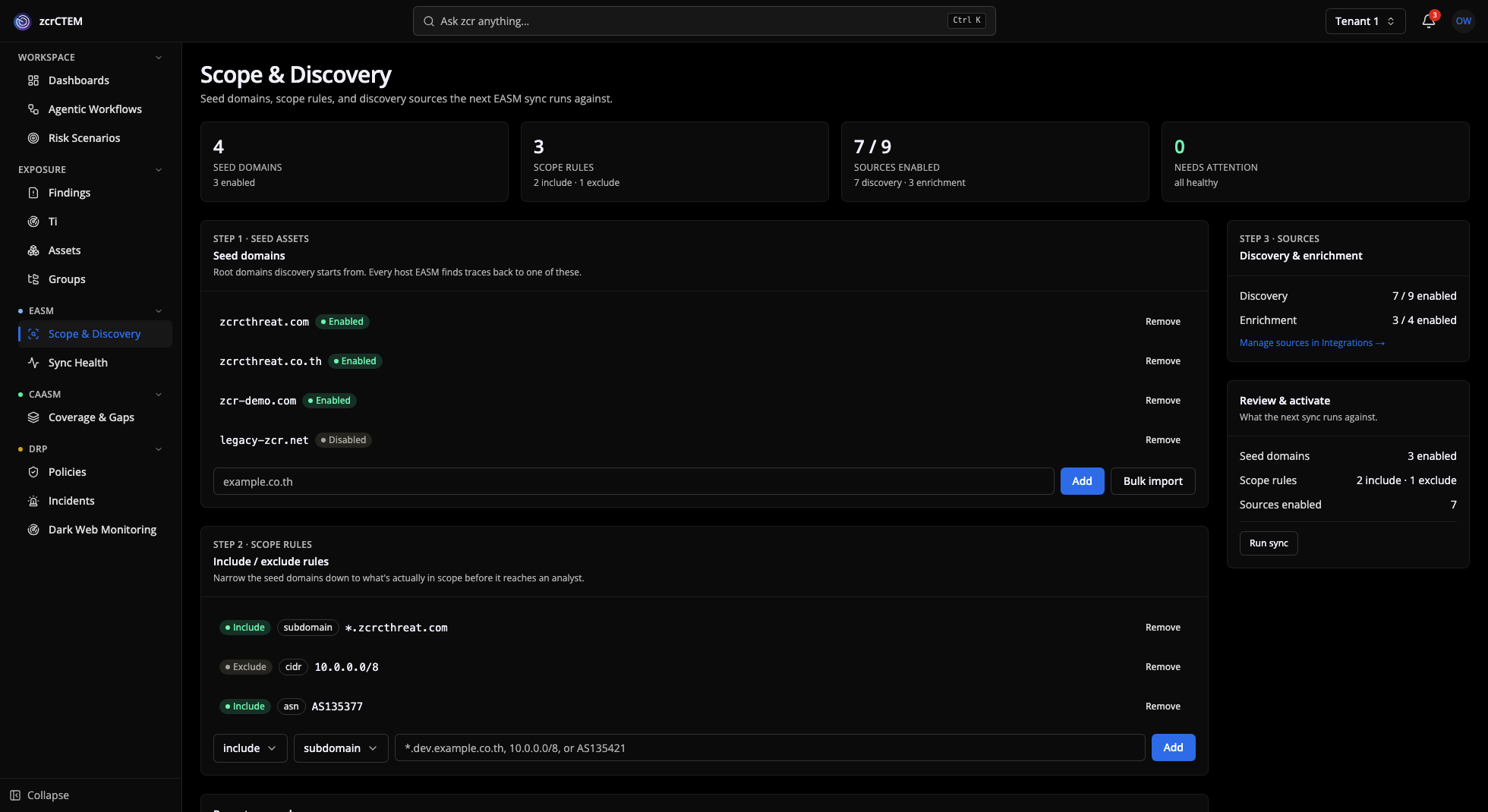Collapse the DRP section chevron
Viewport: 1488px width, 812px height.
pos(159,449)
